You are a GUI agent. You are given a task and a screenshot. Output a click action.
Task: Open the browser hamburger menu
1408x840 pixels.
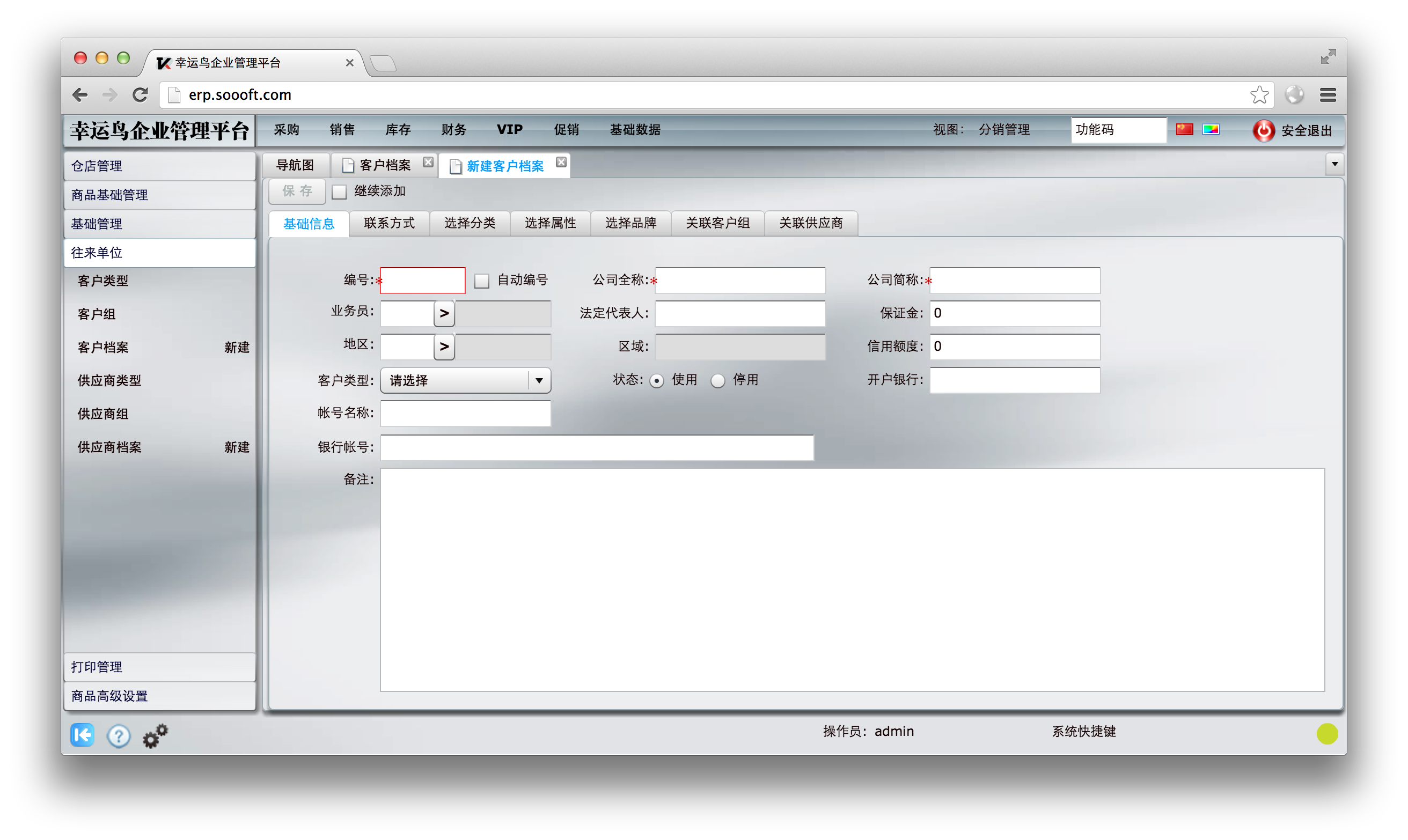[1327, 95]
